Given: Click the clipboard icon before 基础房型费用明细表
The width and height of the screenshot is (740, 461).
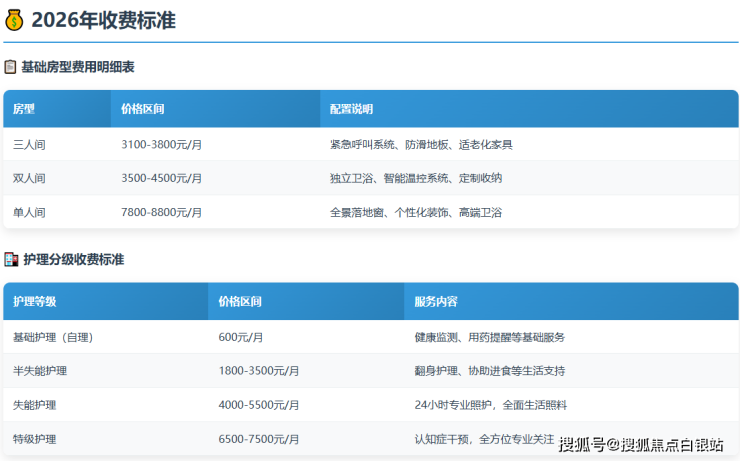Looking at the screenshot, I should point(10,67).
